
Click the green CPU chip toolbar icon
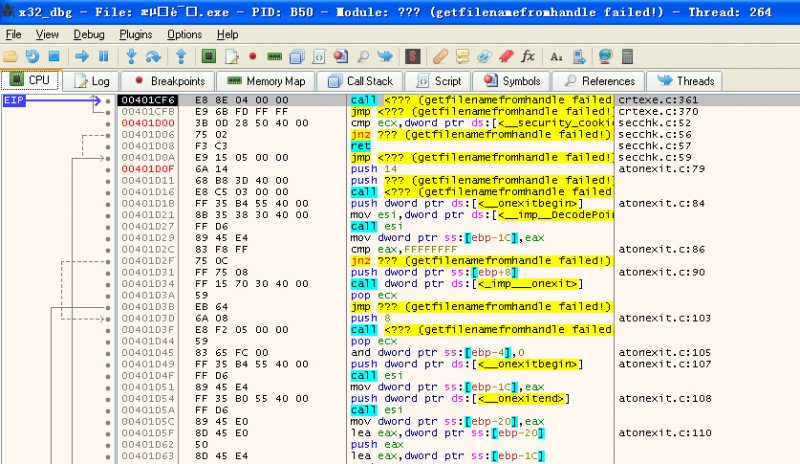point(209,57)
